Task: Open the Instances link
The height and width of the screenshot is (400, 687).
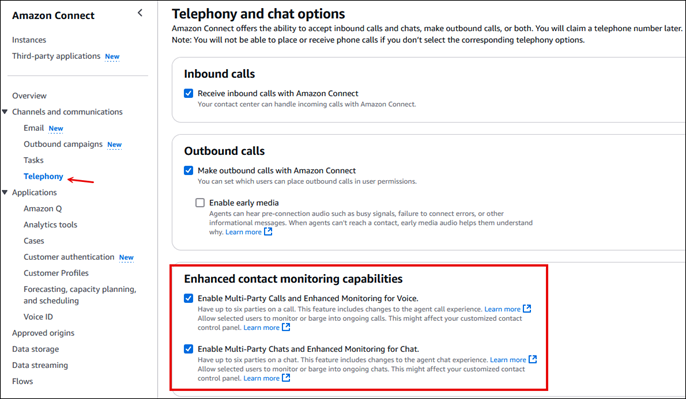Action: point(29,40)
